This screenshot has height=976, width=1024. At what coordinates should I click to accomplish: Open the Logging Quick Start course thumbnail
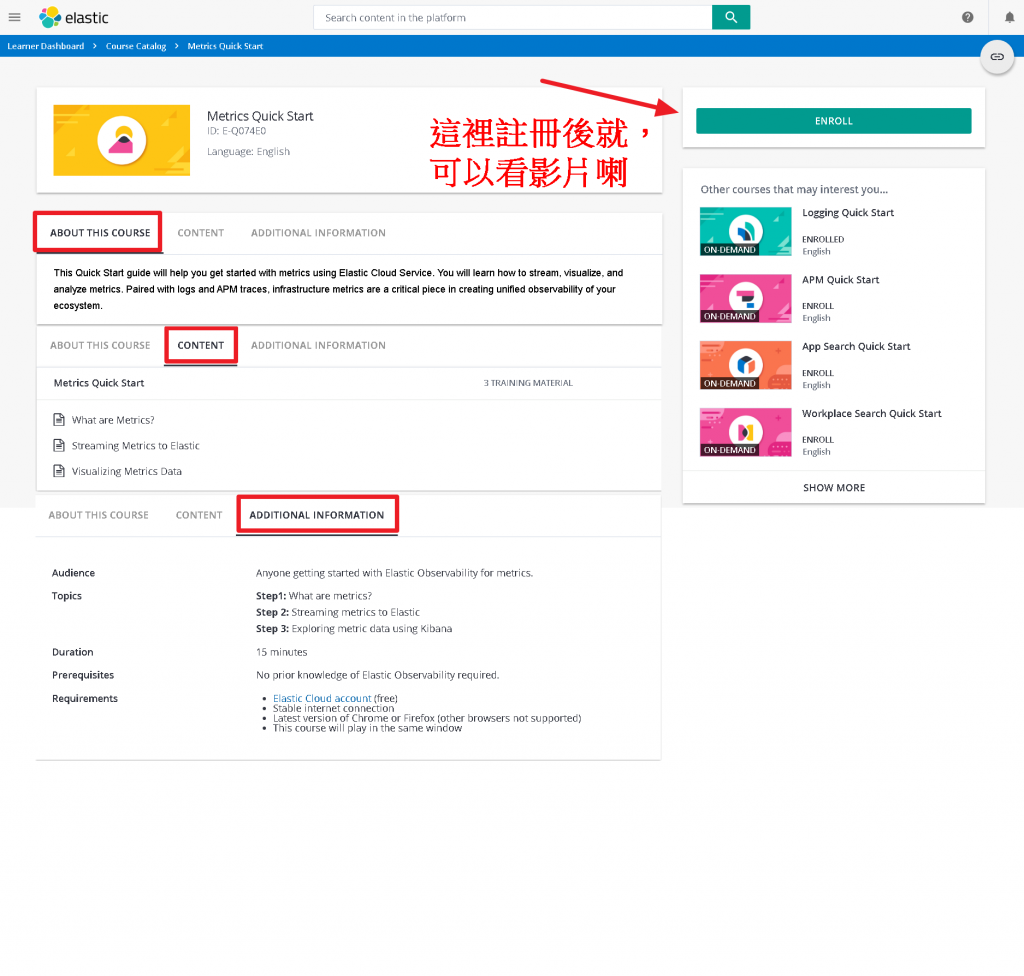(745, 231)
